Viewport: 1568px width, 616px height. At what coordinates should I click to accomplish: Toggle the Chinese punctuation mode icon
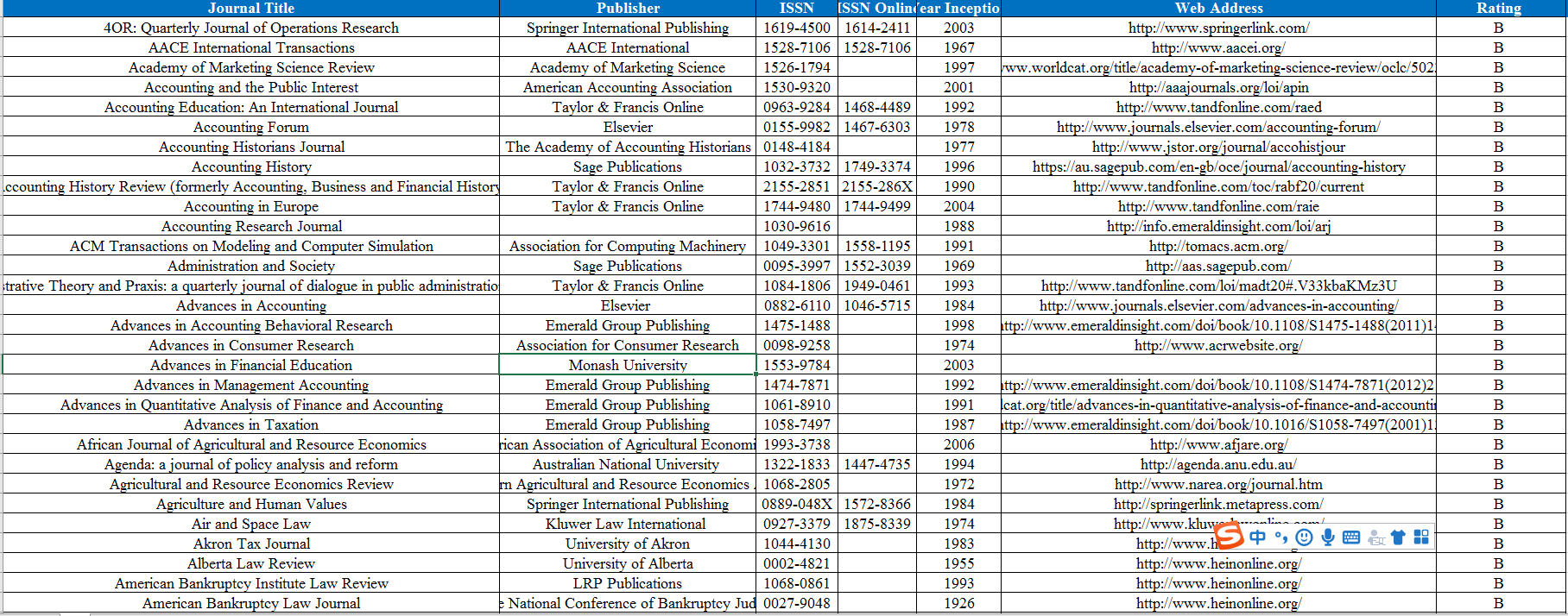(x=1280, y=537)
